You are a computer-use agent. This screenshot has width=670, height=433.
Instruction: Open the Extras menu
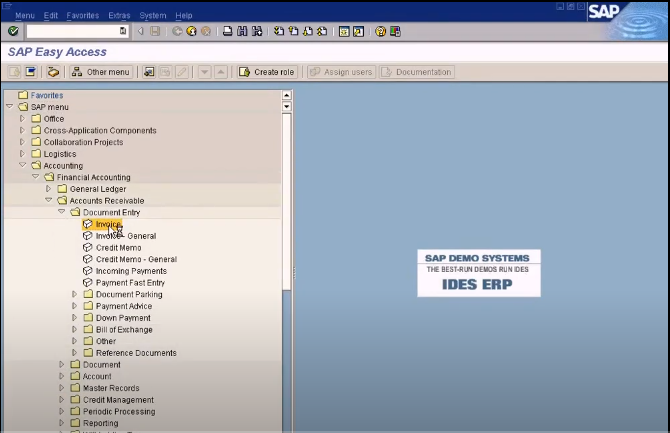click(119, 15)
